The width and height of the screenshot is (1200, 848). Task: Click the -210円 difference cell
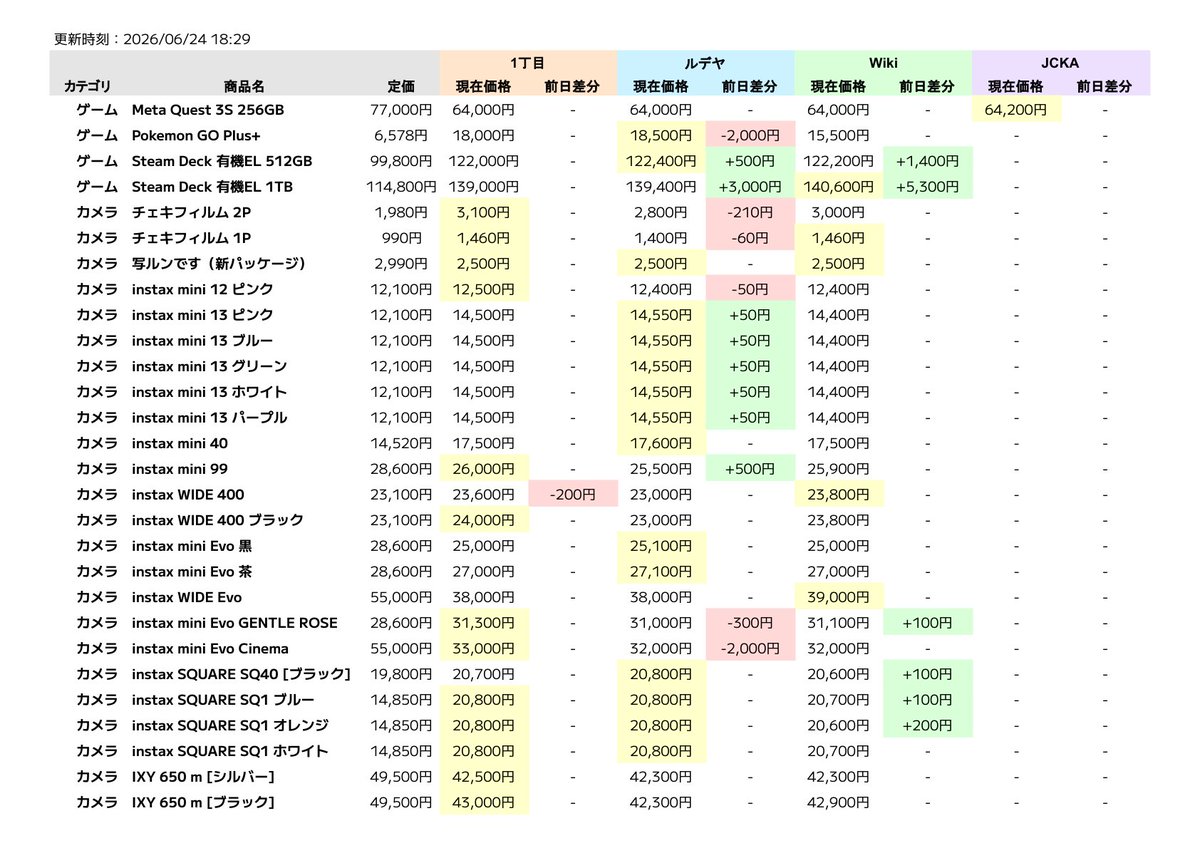[750, 212]
